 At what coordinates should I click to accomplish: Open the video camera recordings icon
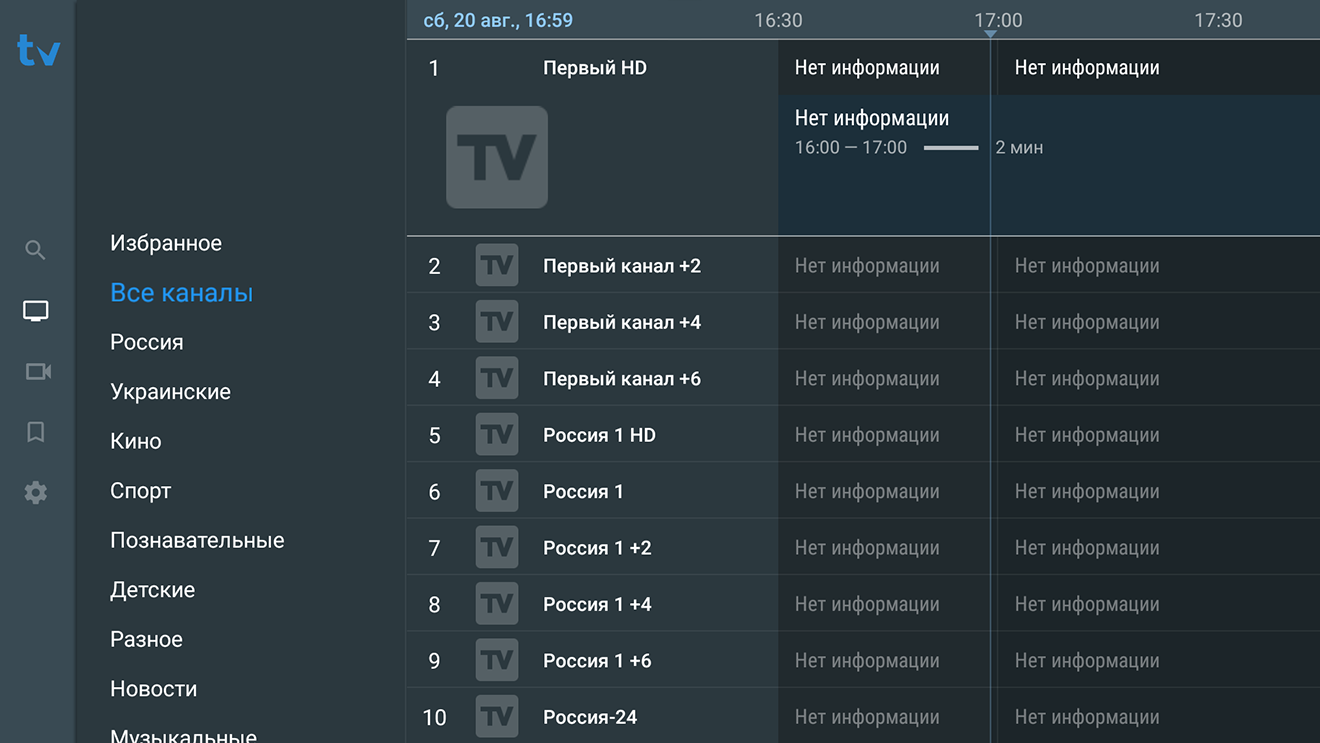click(x=37, y=372)
